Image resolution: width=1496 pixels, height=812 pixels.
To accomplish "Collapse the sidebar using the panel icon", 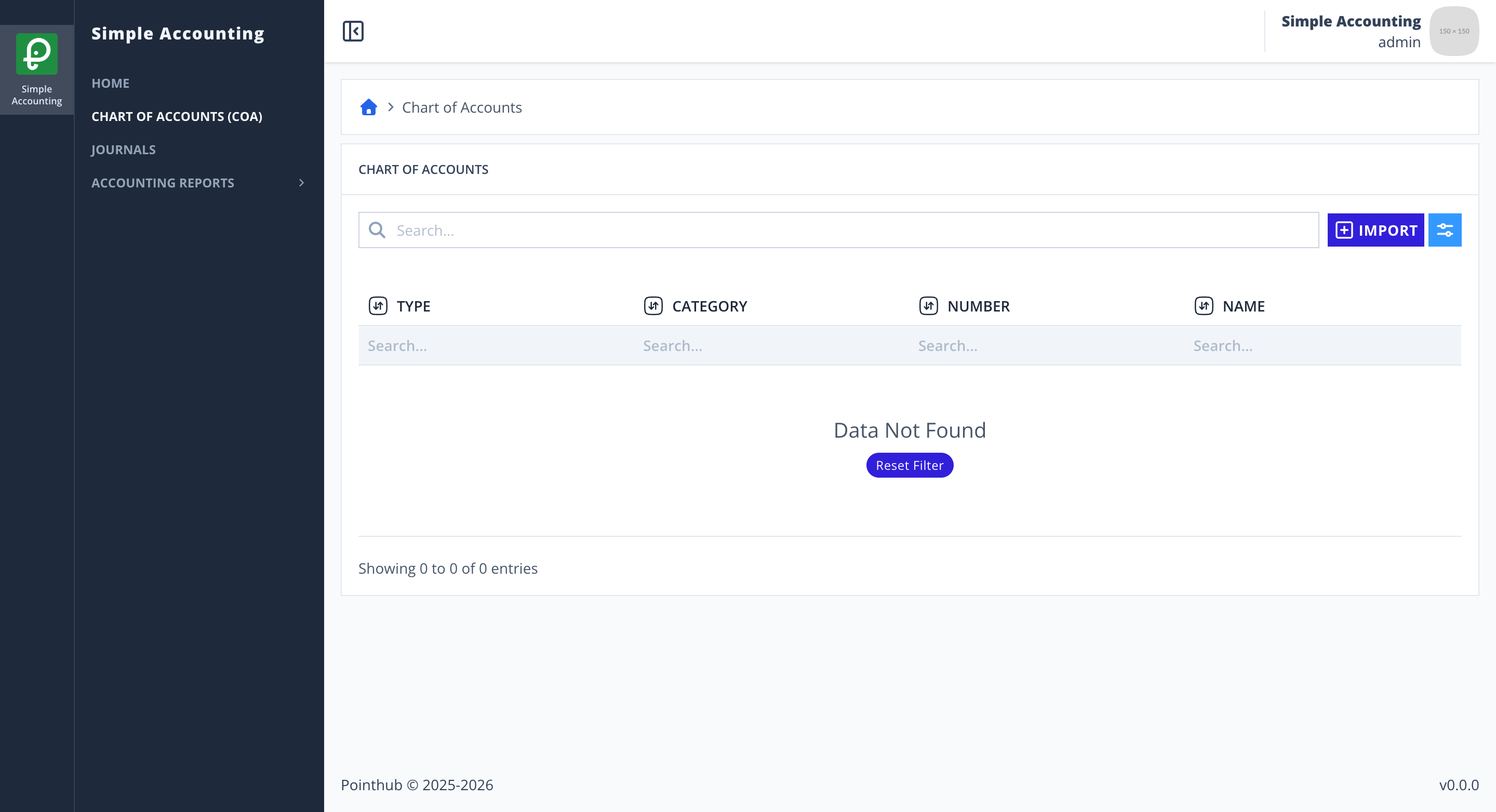I will [353, 31].
